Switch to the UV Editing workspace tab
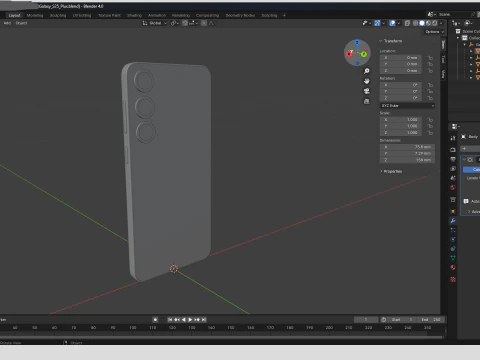The image size is (480, 360). 82,15
